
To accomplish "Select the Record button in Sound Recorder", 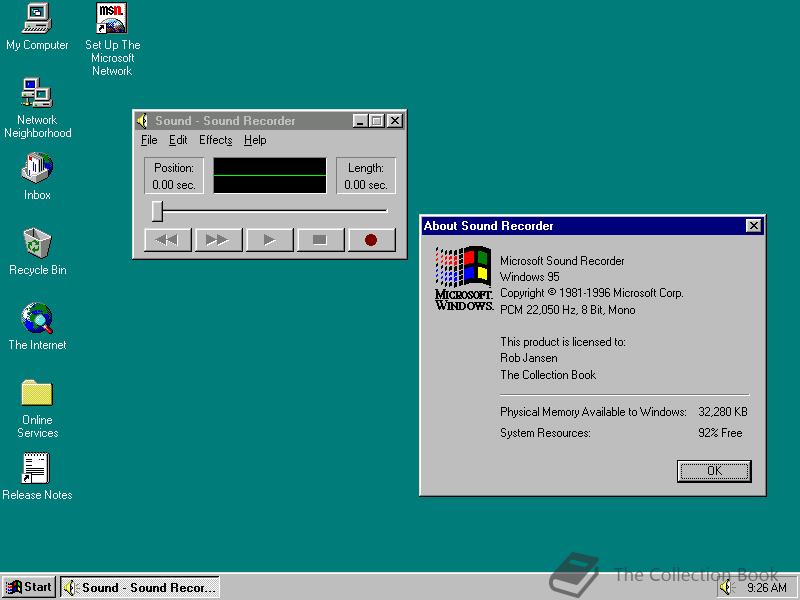I will coord(371,239).
